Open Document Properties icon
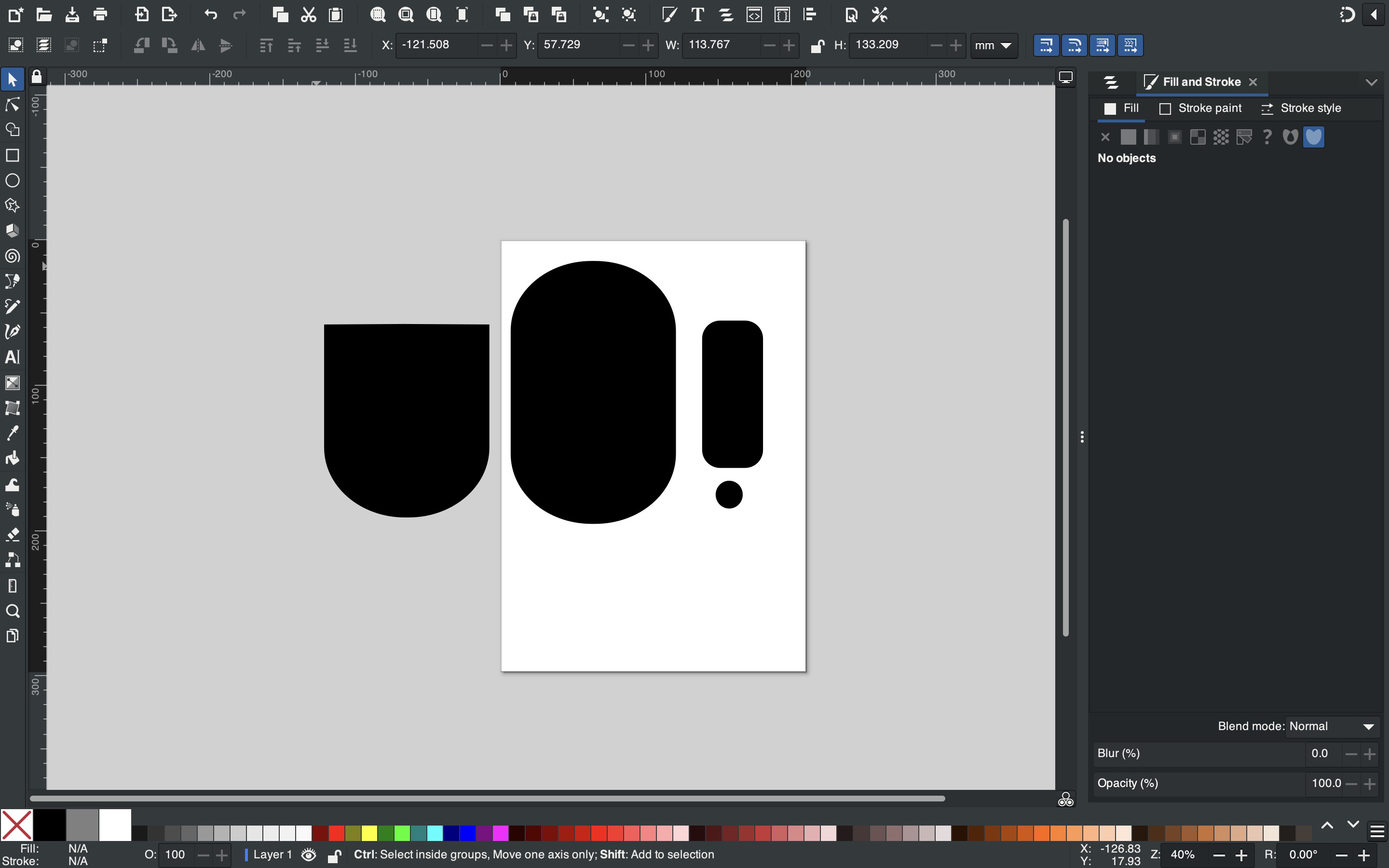Viewport: 1389px width, 868px height. [851, 15]
